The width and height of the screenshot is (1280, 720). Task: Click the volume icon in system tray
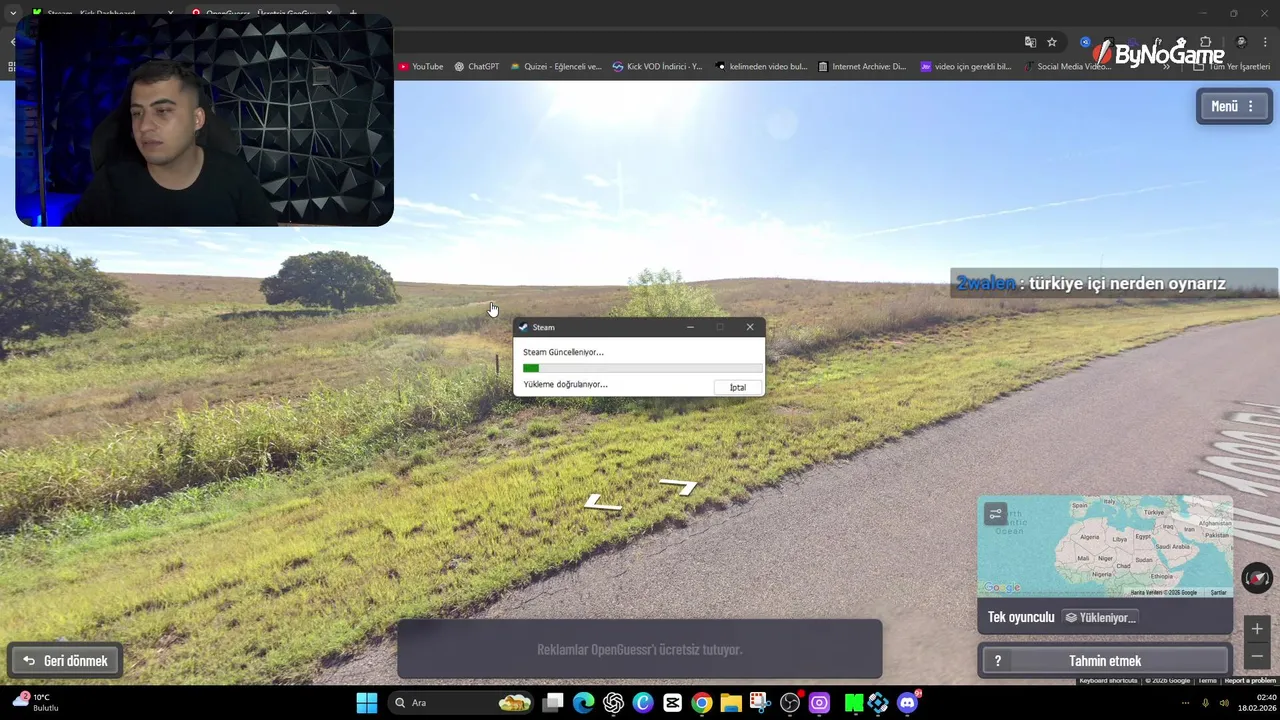(x=1224, y=703)
